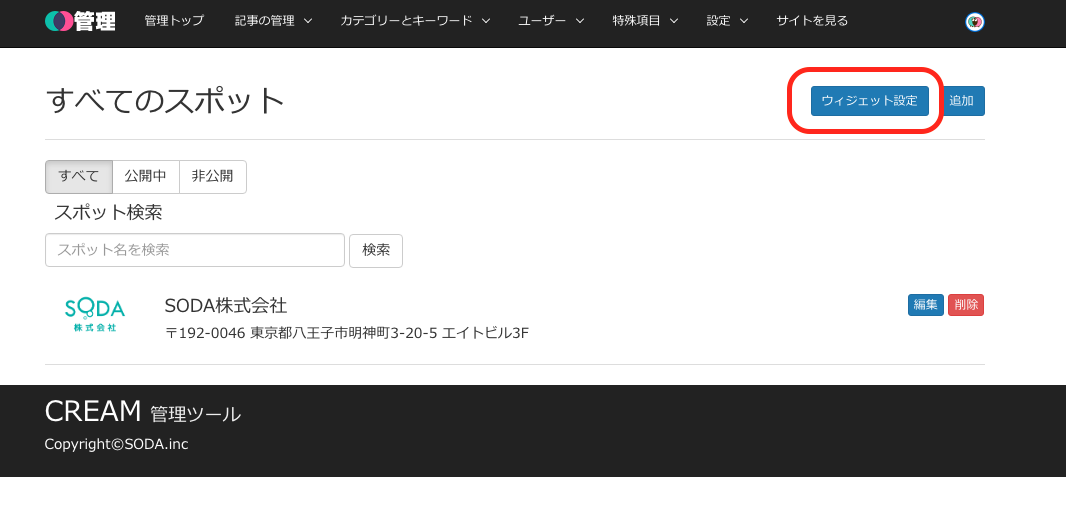The height and width of the screenshot is (532, 1066).
Task: Open the user avatar icon menu
Action: (x=975, y=22)
